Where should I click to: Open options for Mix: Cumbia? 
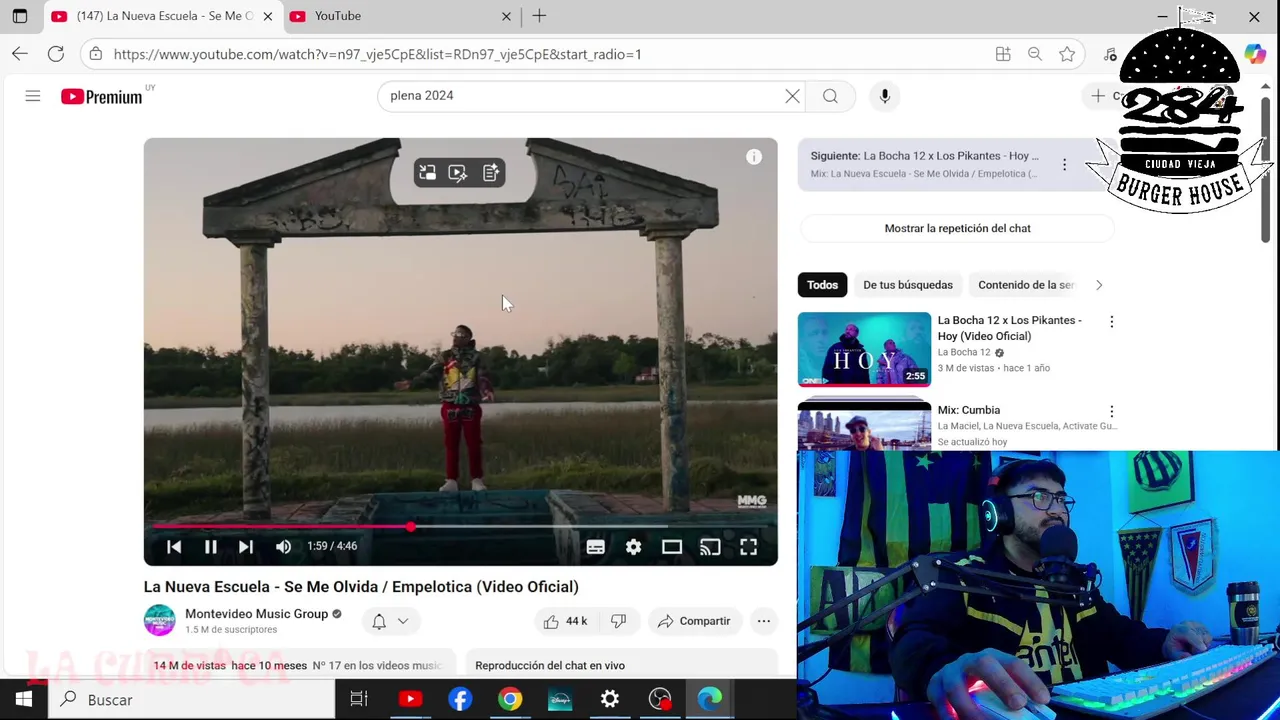(1111, 412)
